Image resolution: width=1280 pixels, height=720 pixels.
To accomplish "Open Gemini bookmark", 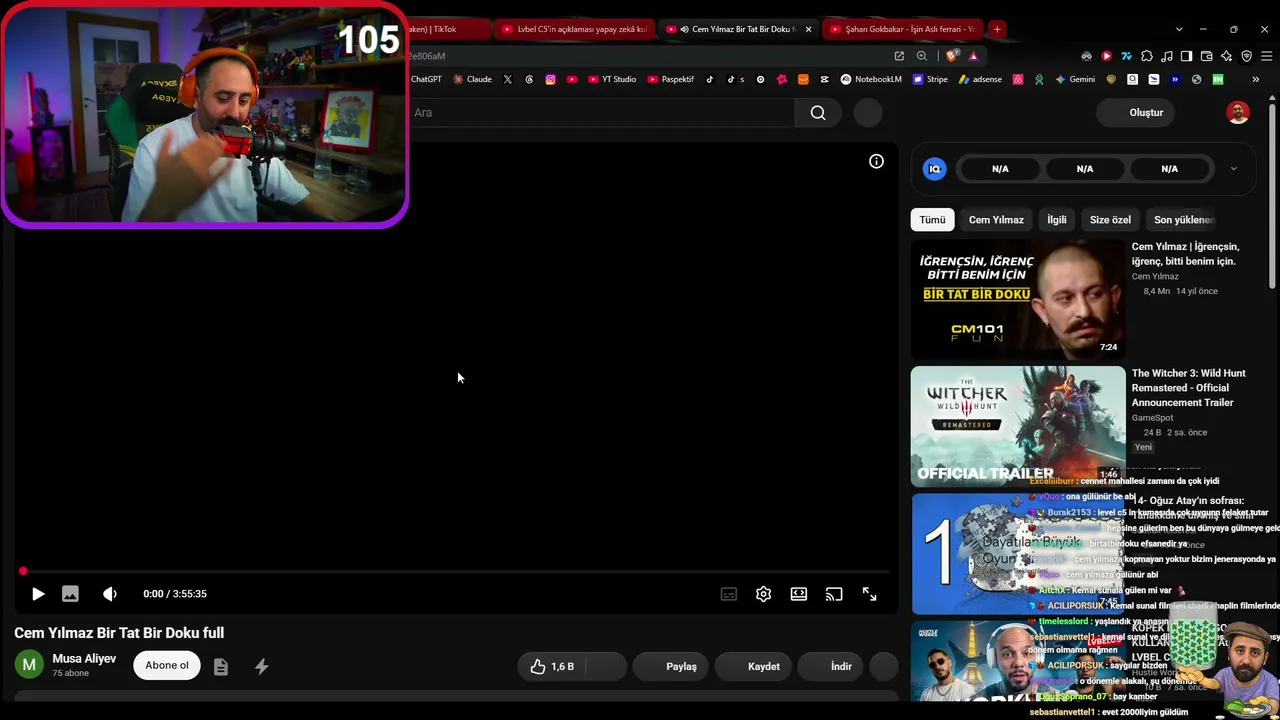I will [x=1075, y=79].
